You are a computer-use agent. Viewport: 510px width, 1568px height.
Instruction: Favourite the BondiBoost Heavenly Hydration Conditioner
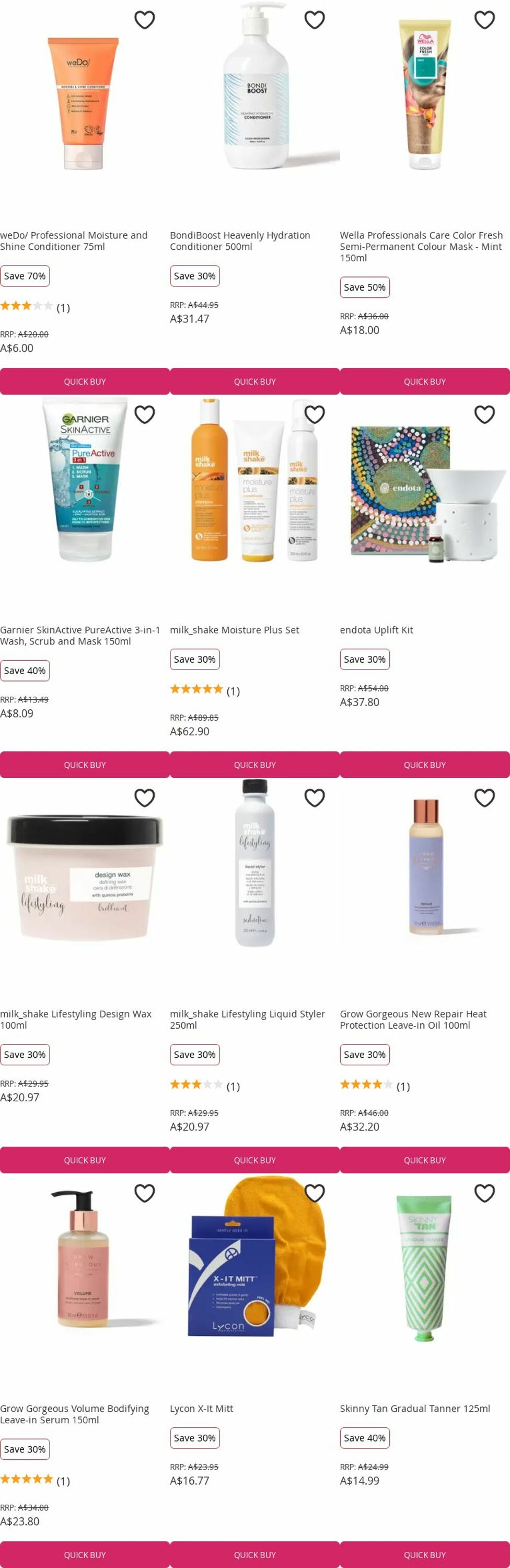click(314, 20)
